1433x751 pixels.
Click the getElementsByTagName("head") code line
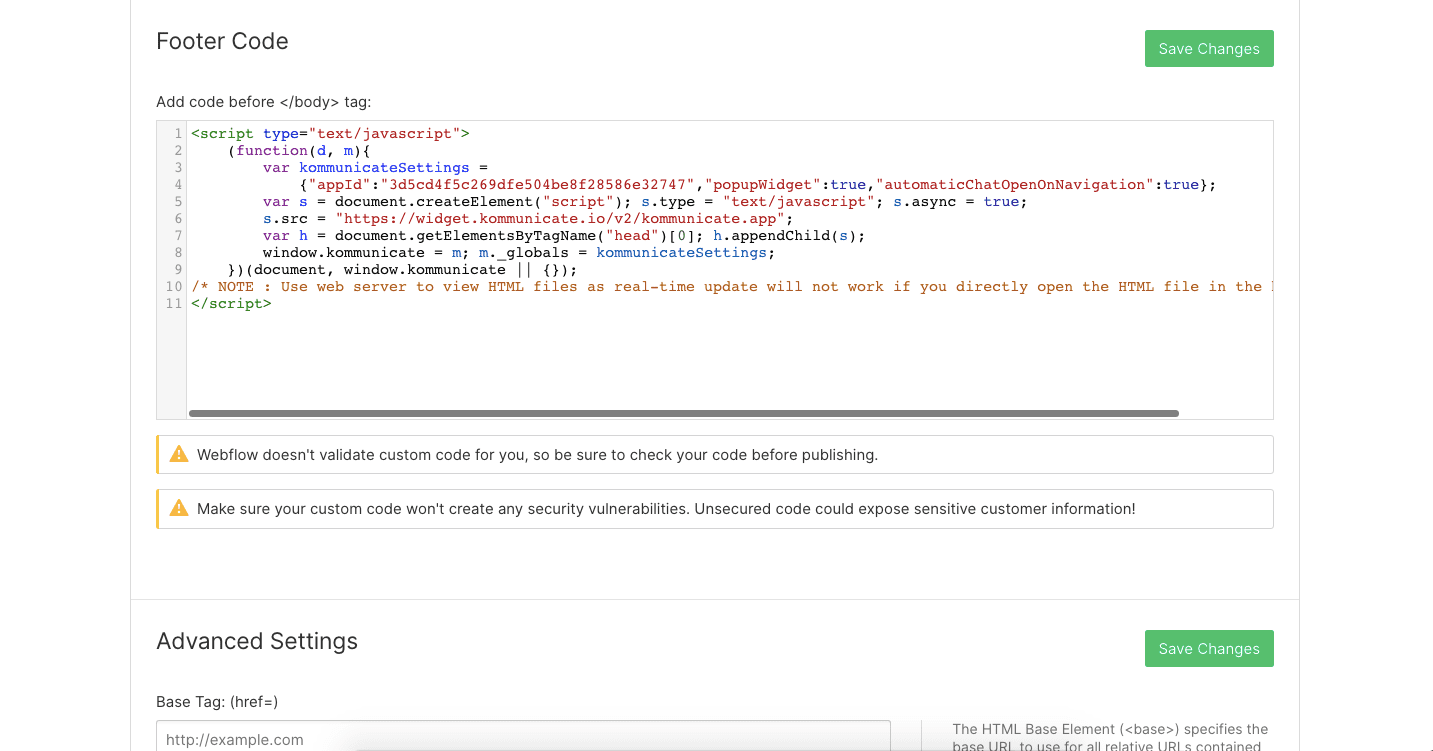564,235
